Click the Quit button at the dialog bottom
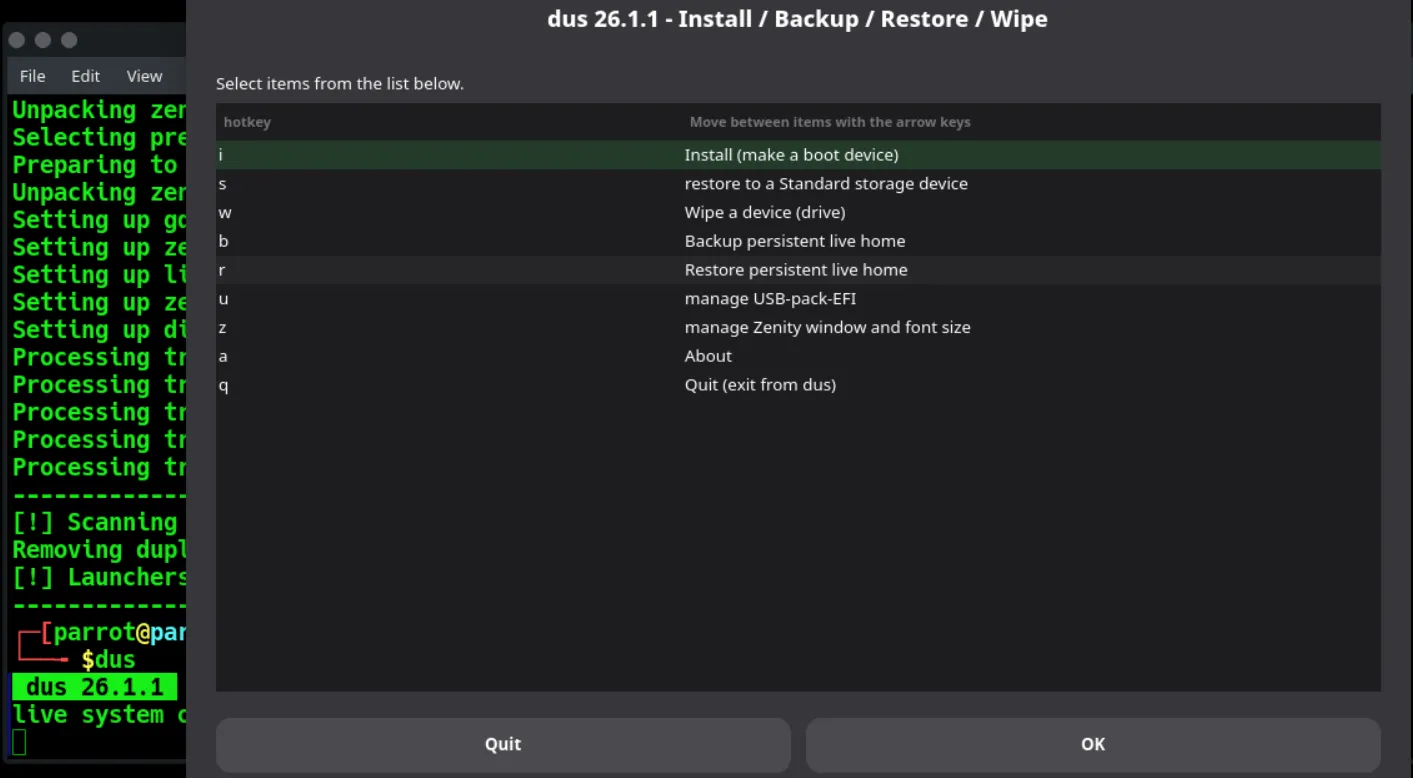This screenshot has width=1413, height=778. (x=503, y=744)
